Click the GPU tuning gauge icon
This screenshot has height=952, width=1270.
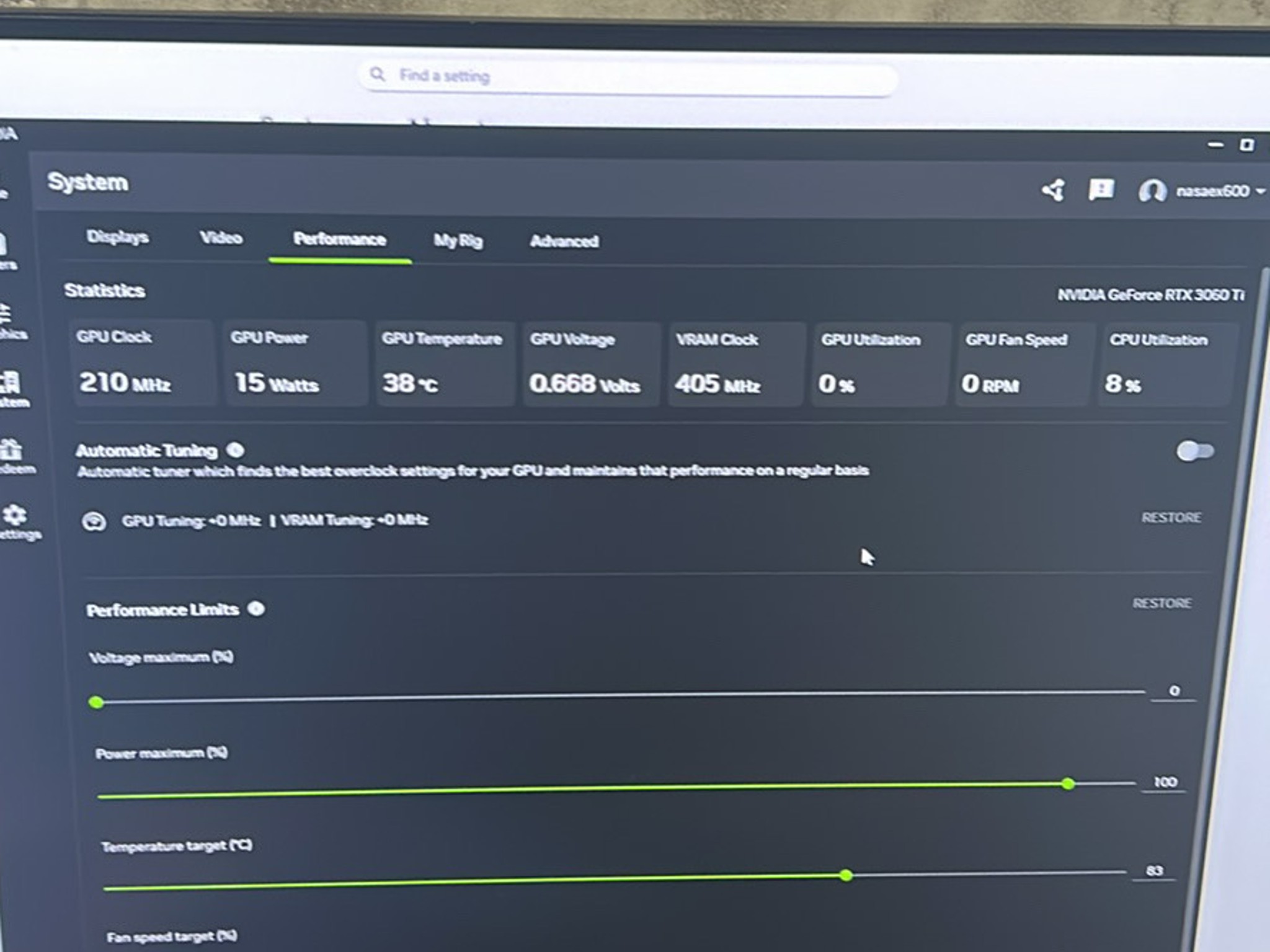pos(94,521)
